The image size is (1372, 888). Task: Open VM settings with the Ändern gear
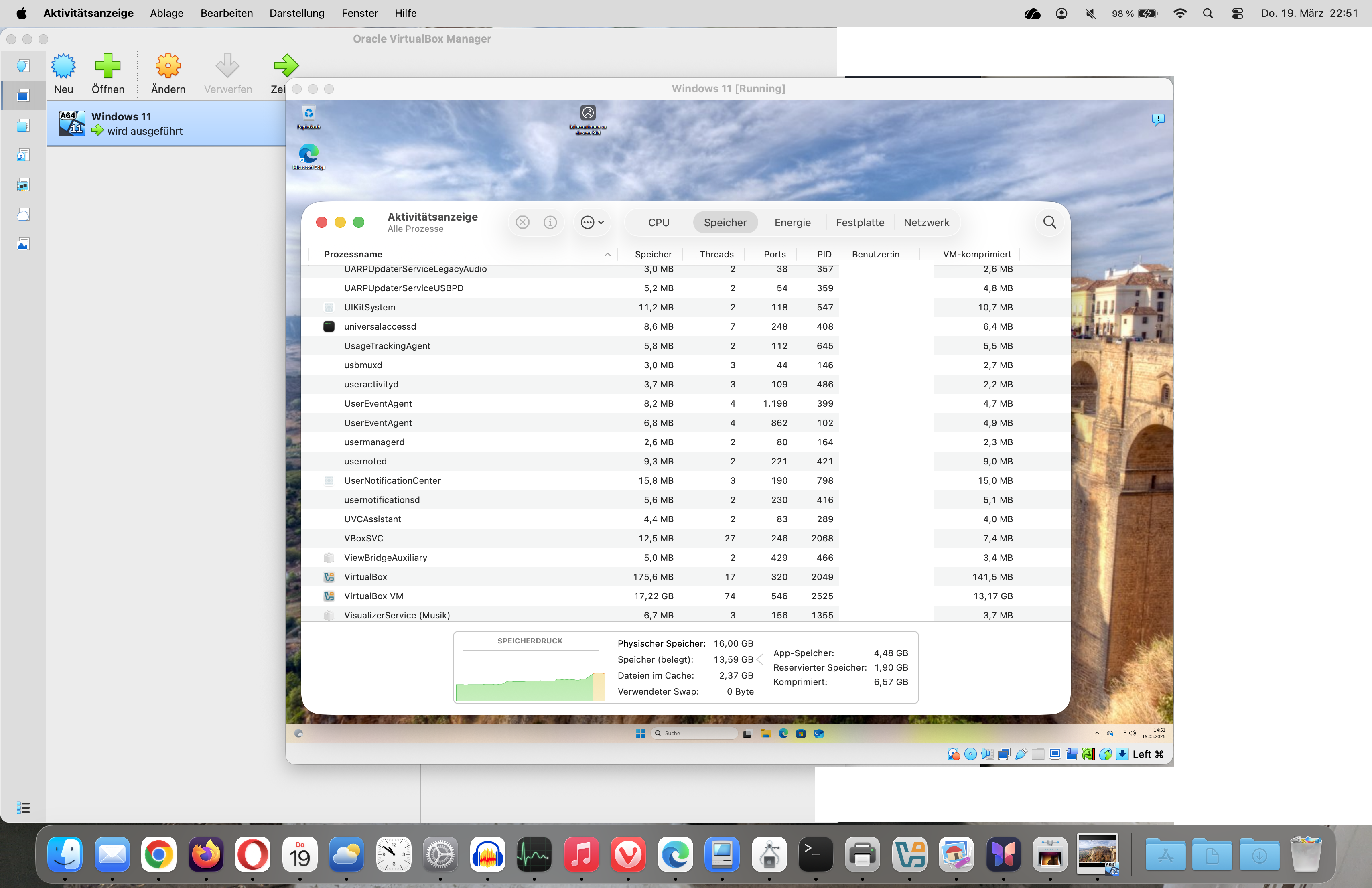coord(168,74)
